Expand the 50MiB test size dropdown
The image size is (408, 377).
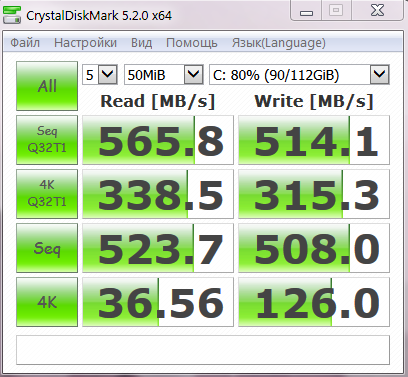click(164, 75)
